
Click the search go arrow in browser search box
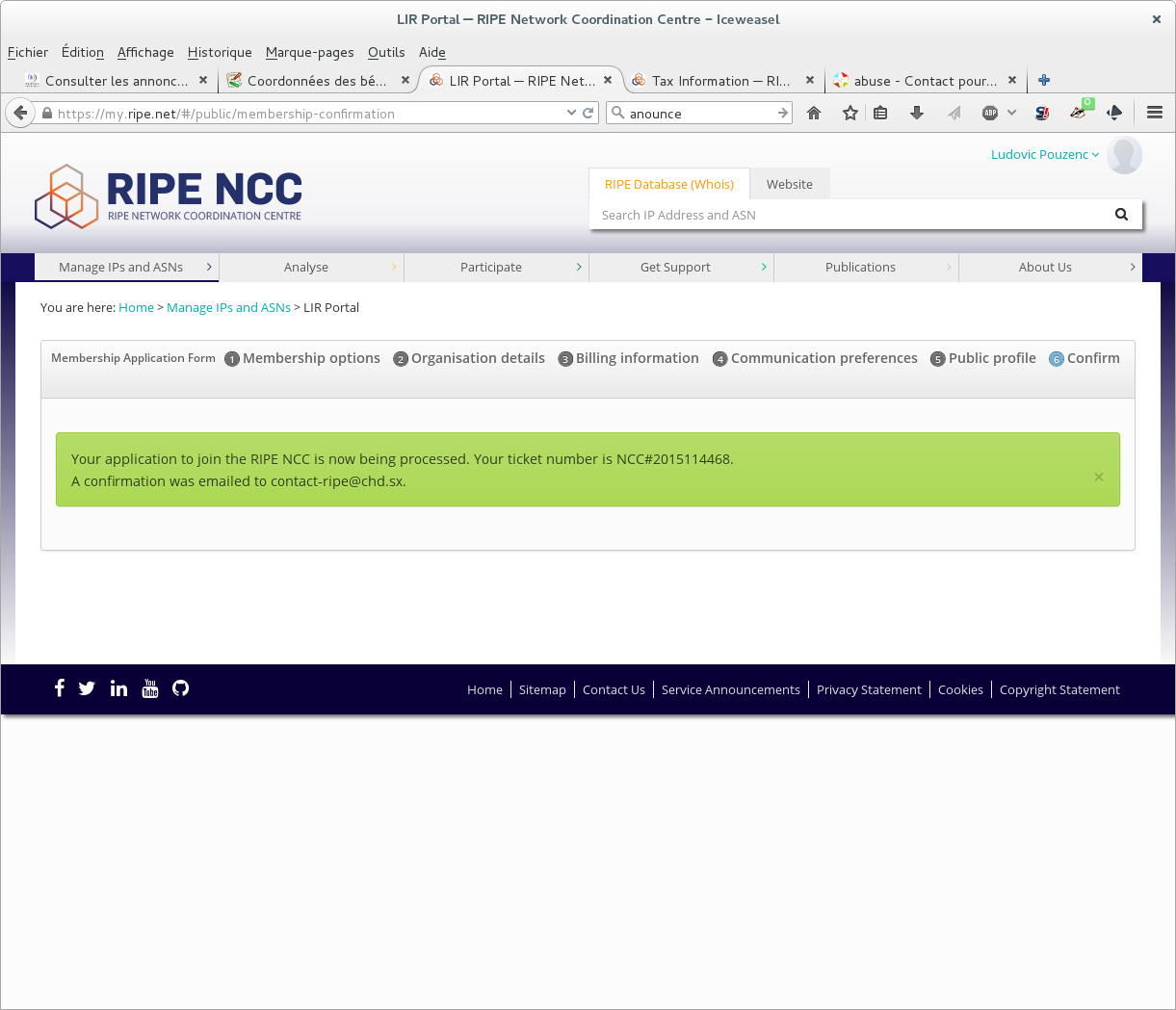(783, 113)
